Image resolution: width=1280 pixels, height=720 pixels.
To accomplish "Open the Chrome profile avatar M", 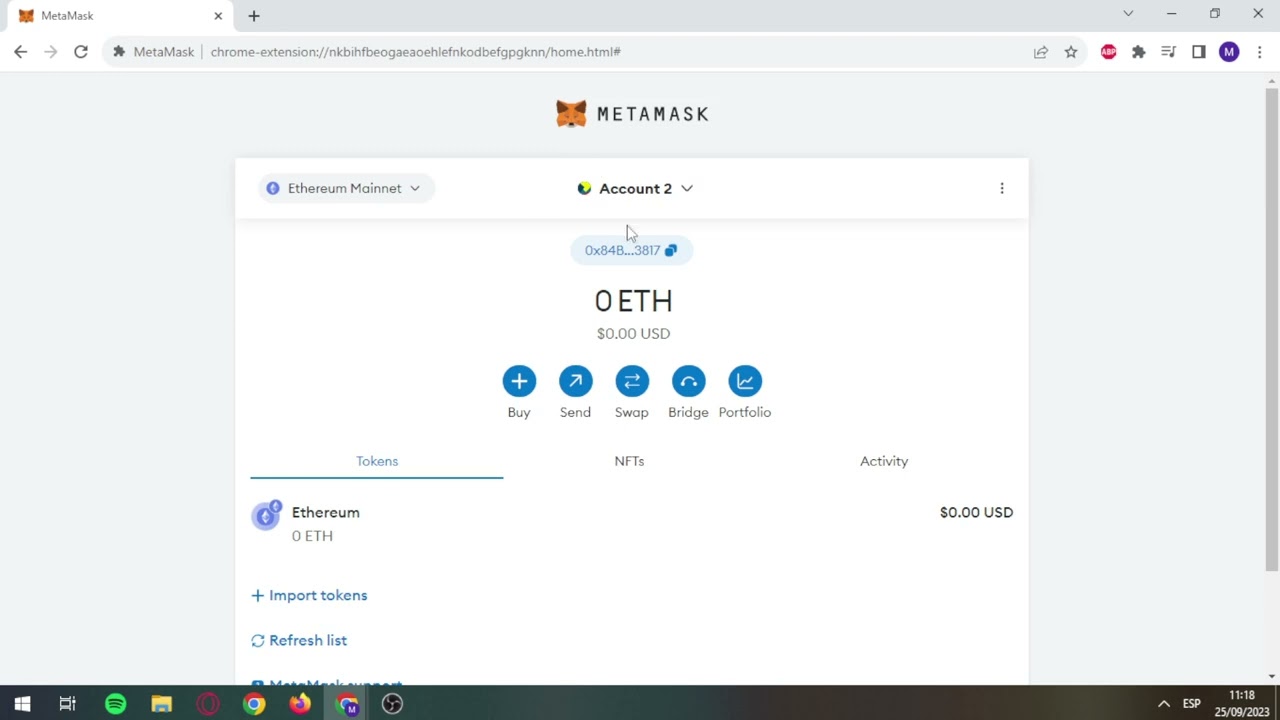I will (1229, 52).
